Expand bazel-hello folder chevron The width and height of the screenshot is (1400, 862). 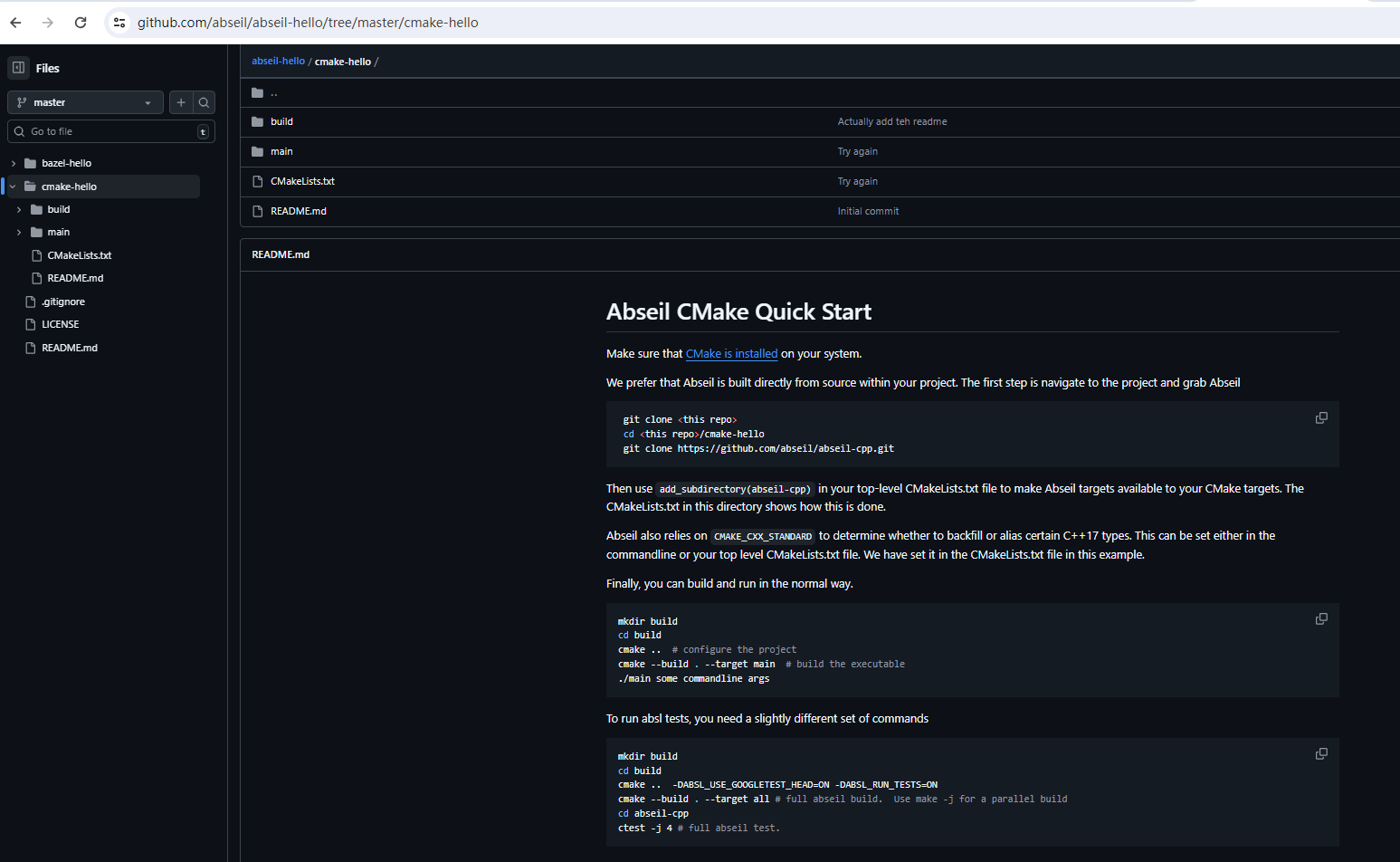pos(14,164)
